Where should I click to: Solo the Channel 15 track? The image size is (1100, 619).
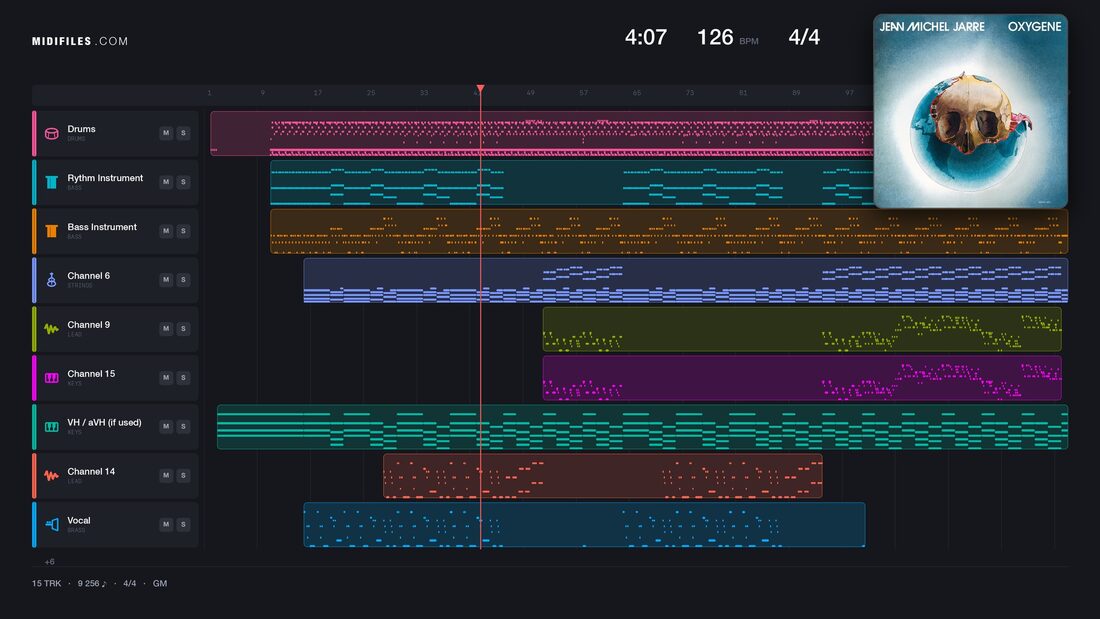pyautogui.click(x=183, y=378)
